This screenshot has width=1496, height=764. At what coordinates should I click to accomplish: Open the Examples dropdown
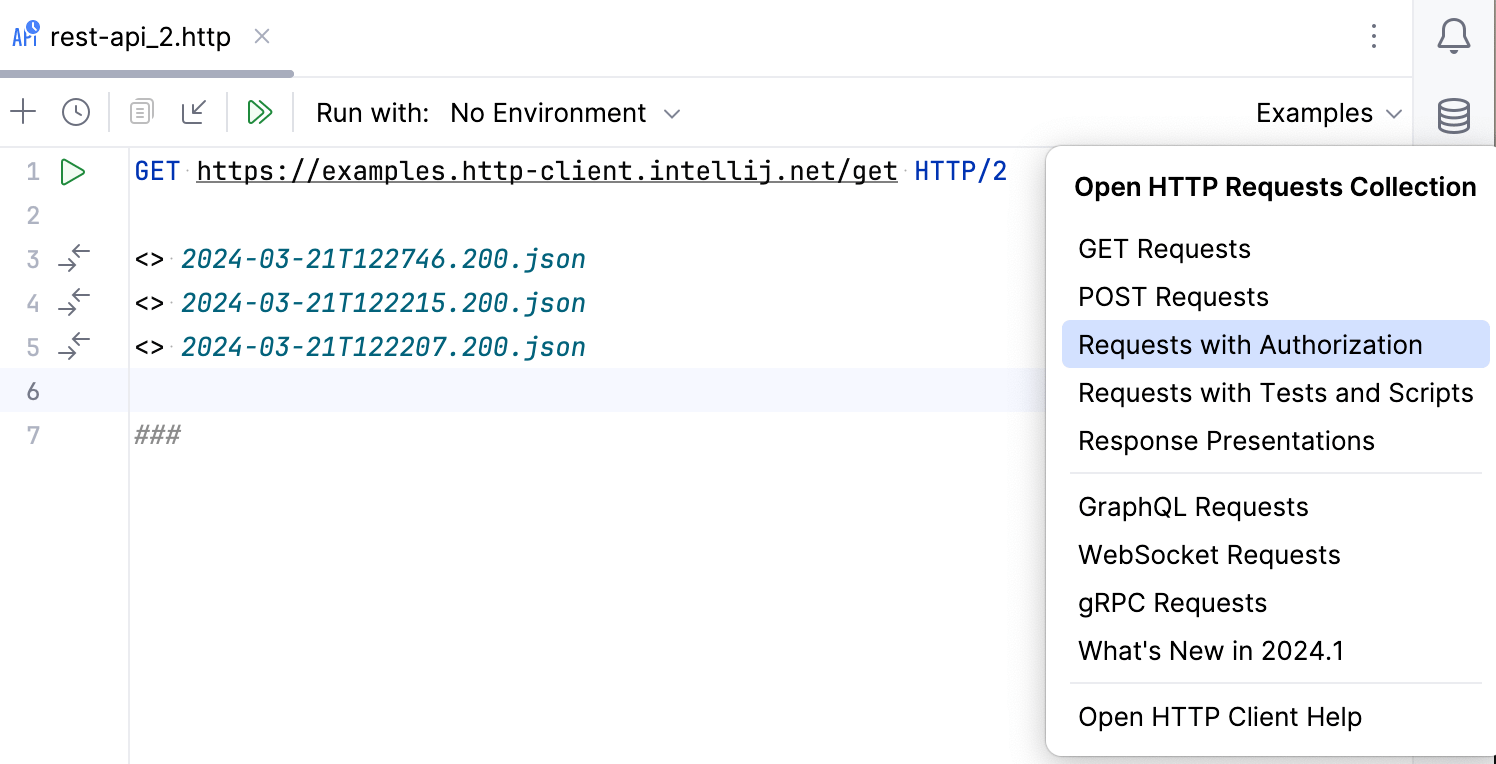tap(1328, 113)
